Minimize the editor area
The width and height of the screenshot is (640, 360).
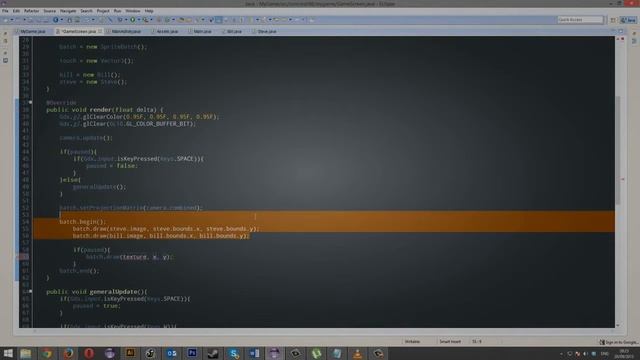613,31
